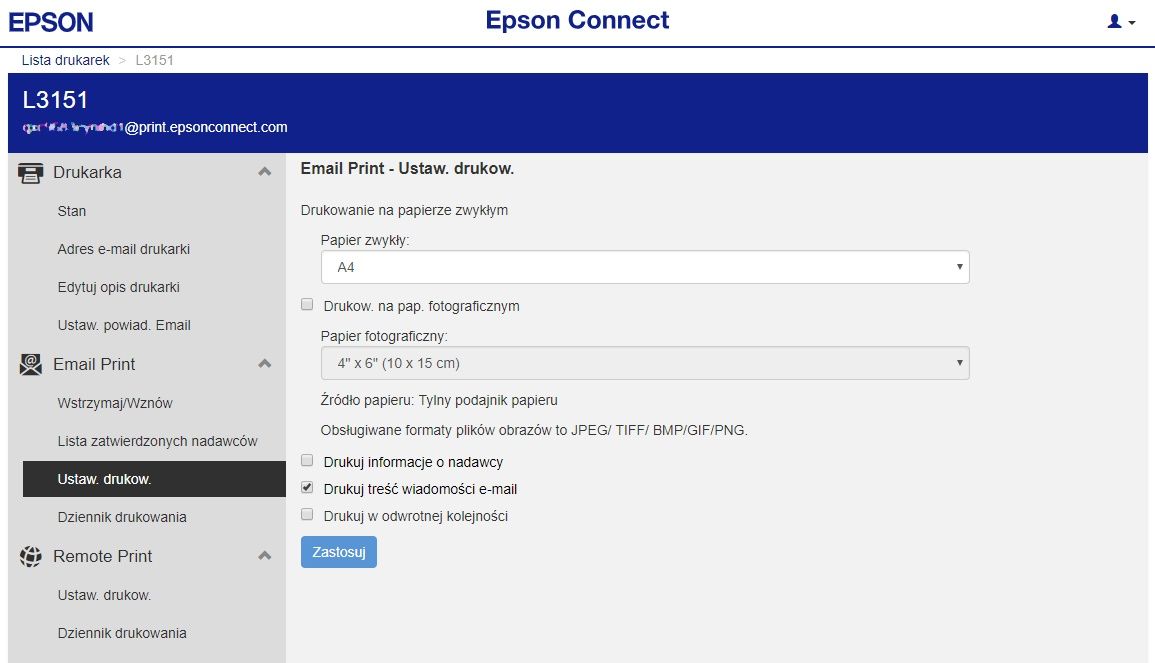Open Adres e-mail drukarki page
The height and width of the screenshot is (663, 1155).
(x=124, y=249)
